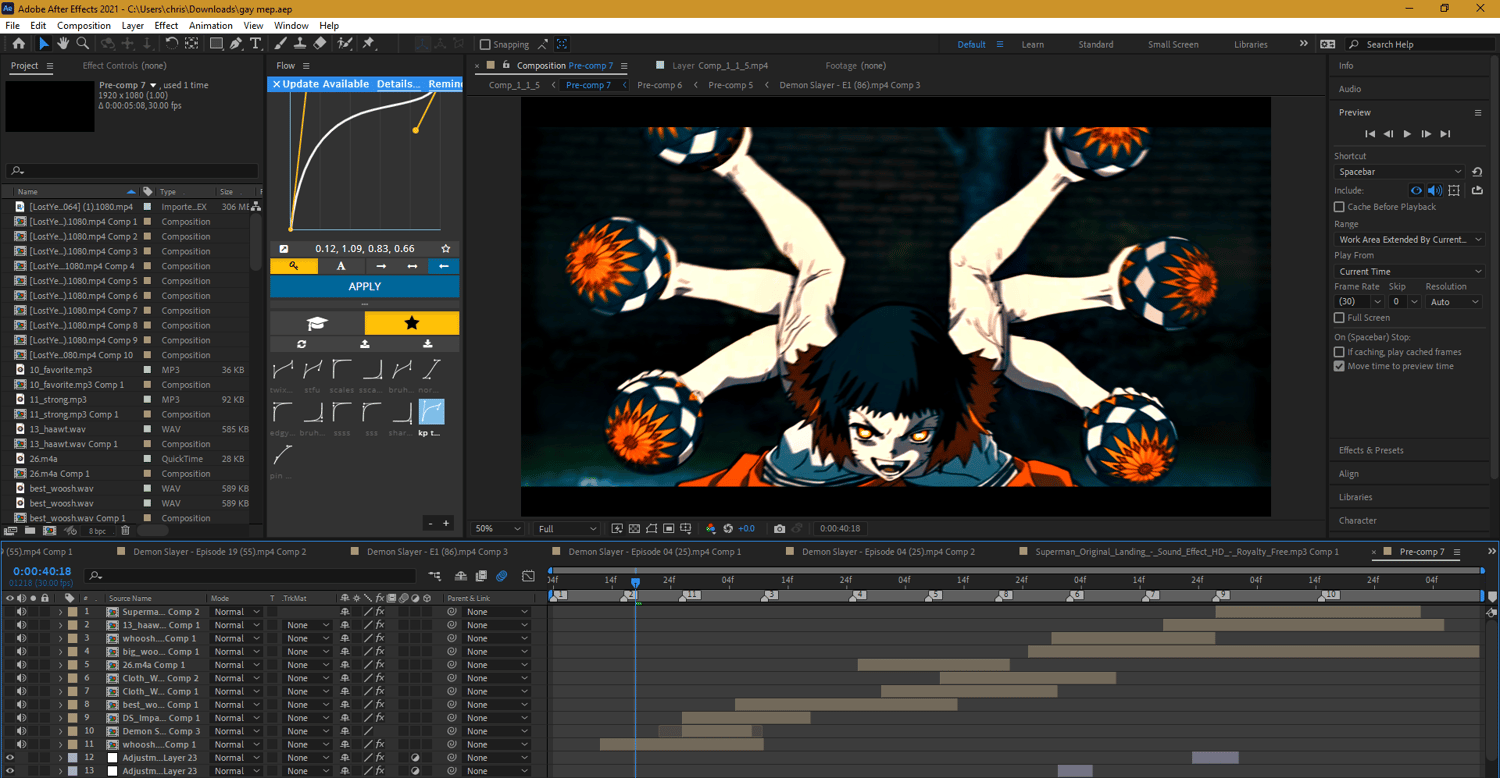Open the Composition Mini-Flowchart in timeline
1500x778 pixels.
click(x=435, y=576)
